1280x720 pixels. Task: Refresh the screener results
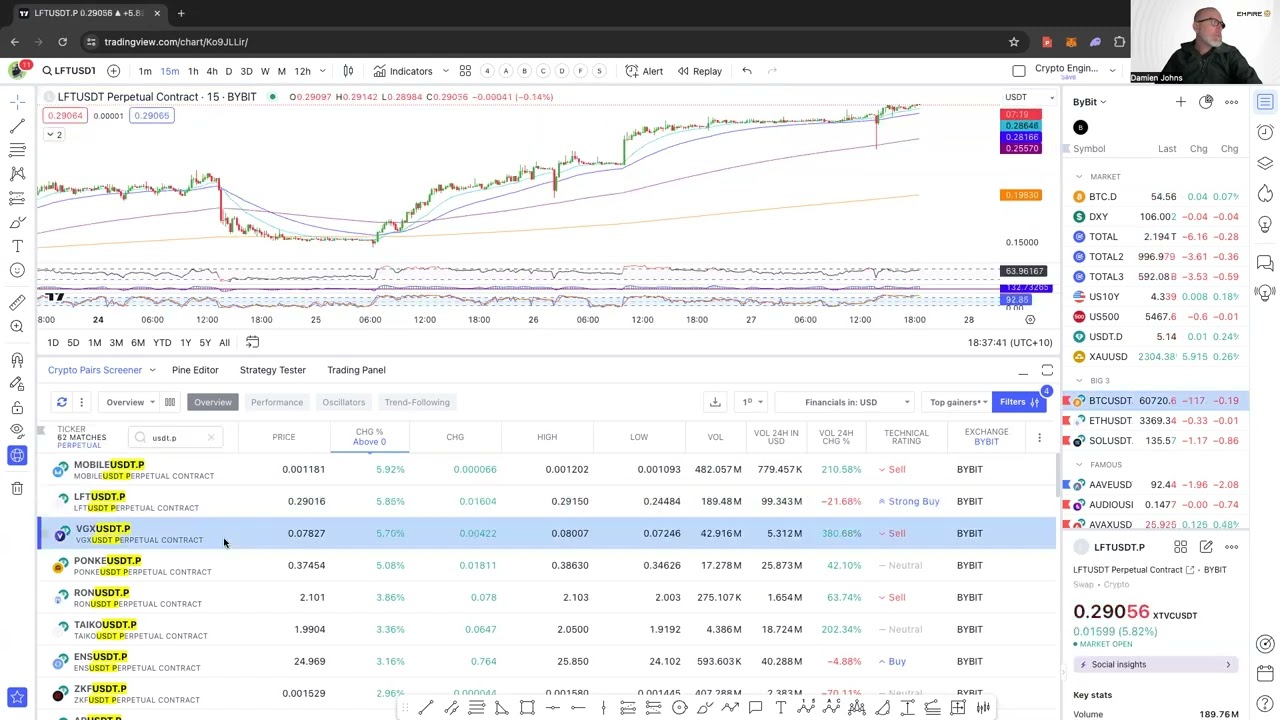tap(61, 402)
